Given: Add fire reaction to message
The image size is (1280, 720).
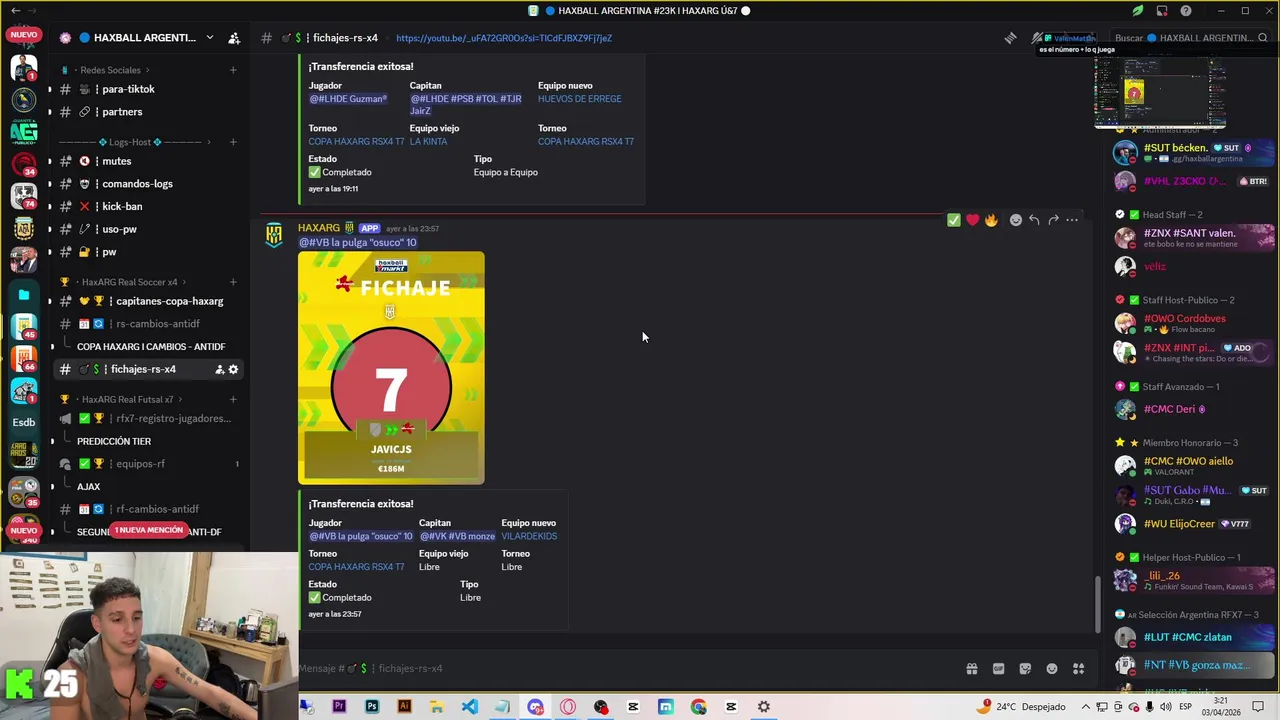Looking at the screenshot, I should click(991, 220).
